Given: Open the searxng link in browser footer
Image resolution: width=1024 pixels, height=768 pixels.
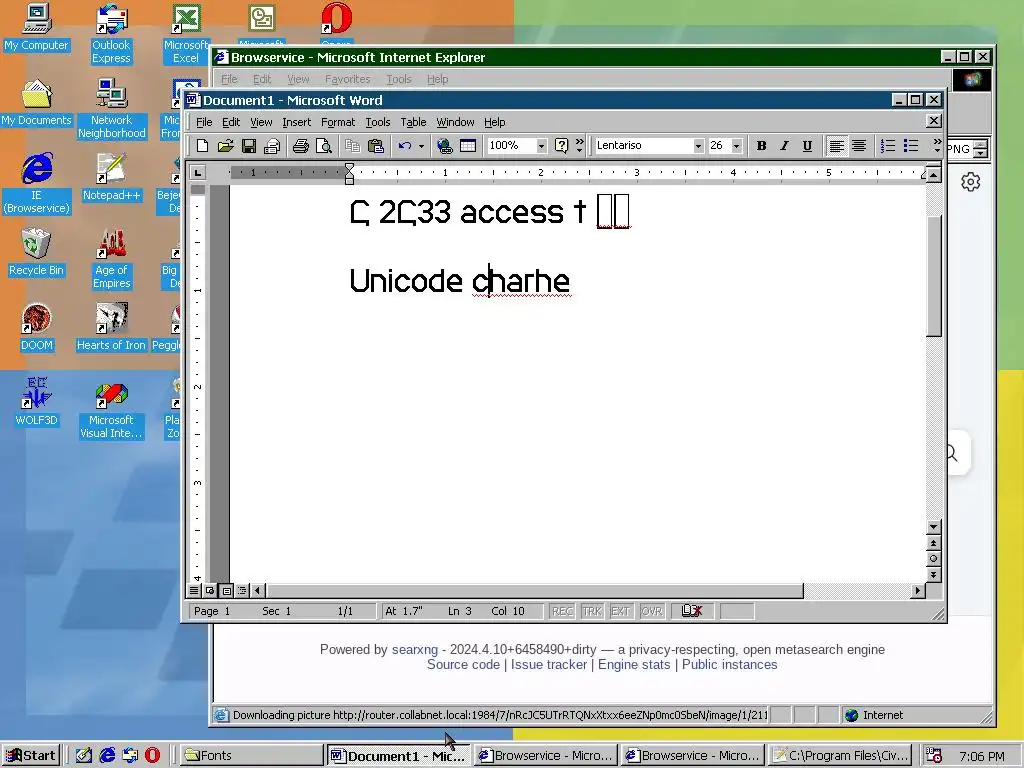Looking at the screenshot, I should (x=415, y=649).
